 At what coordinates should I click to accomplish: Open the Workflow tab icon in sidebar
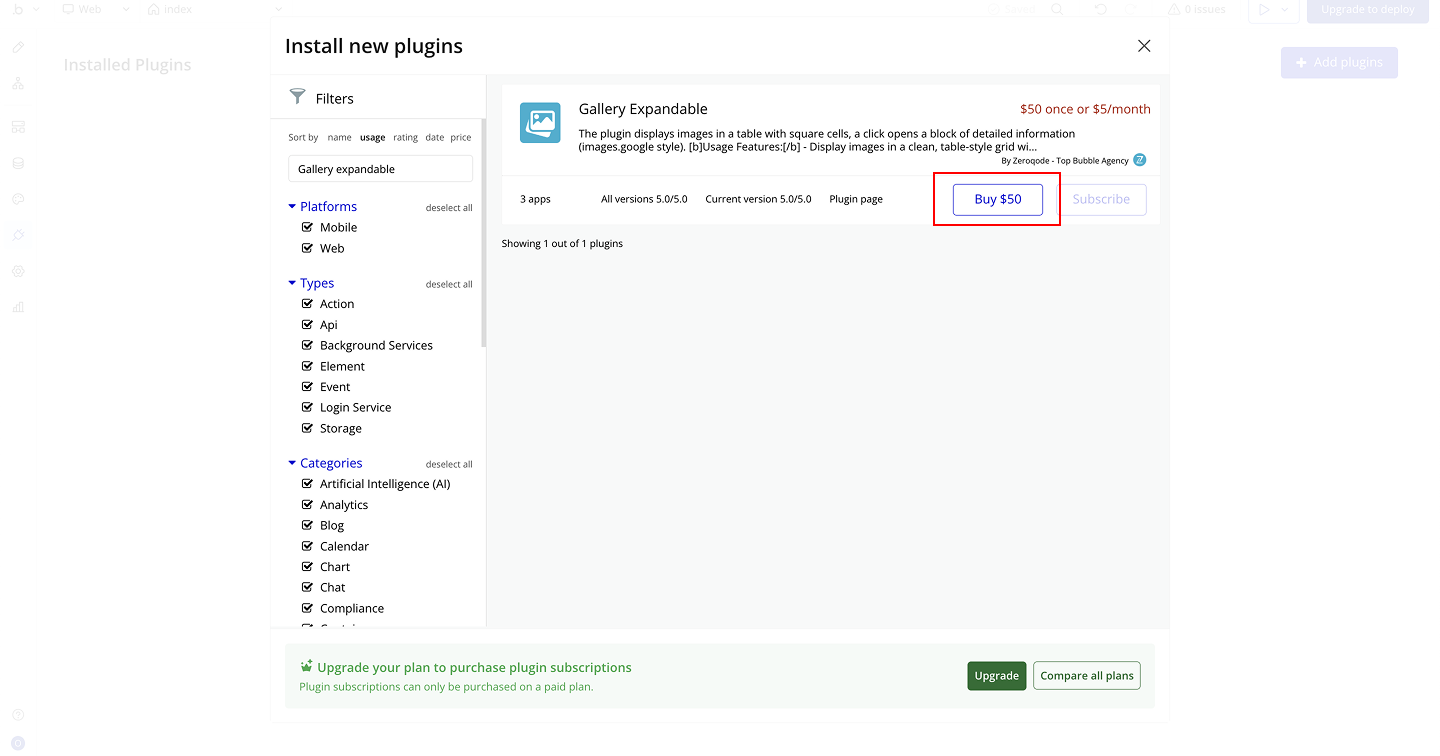pyautogui.click(x=18, y=83)
